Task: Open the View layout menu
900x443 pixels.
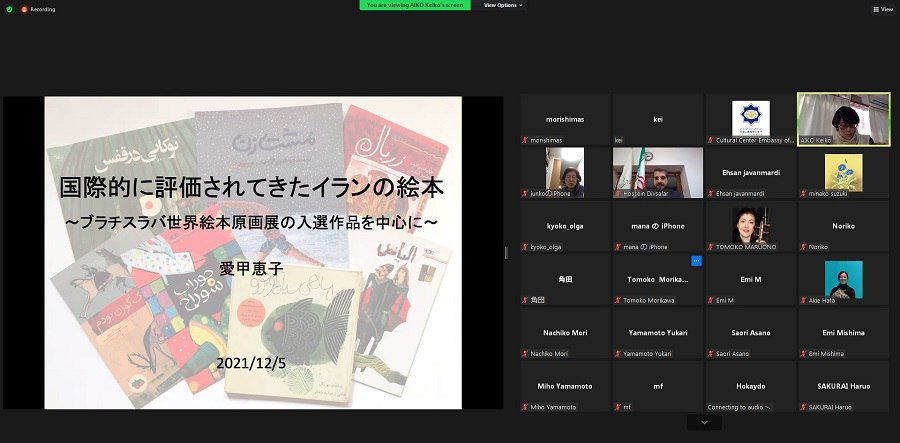Action: (882, 9)
